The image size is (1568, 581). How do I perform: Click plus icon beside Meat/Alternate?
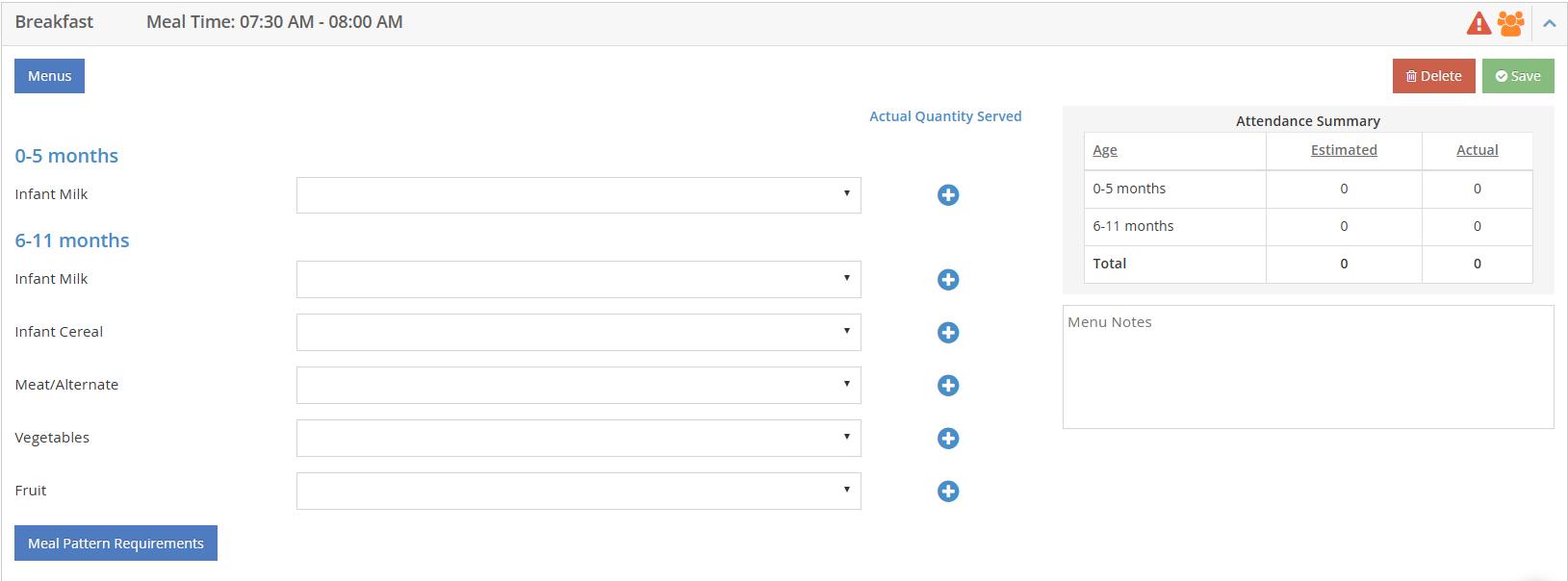coord(948,386)
